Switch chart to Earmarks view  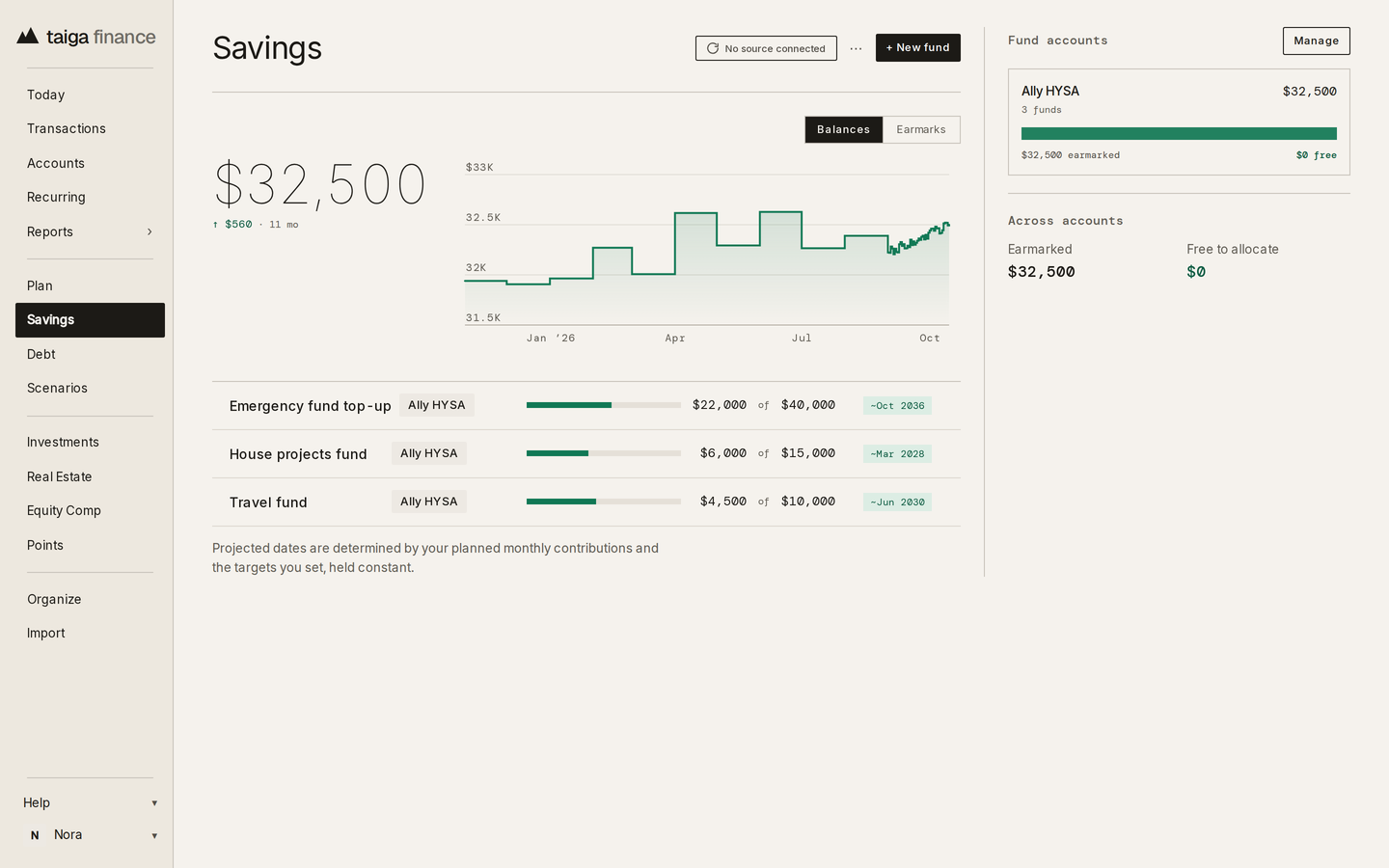click(921, 129)
